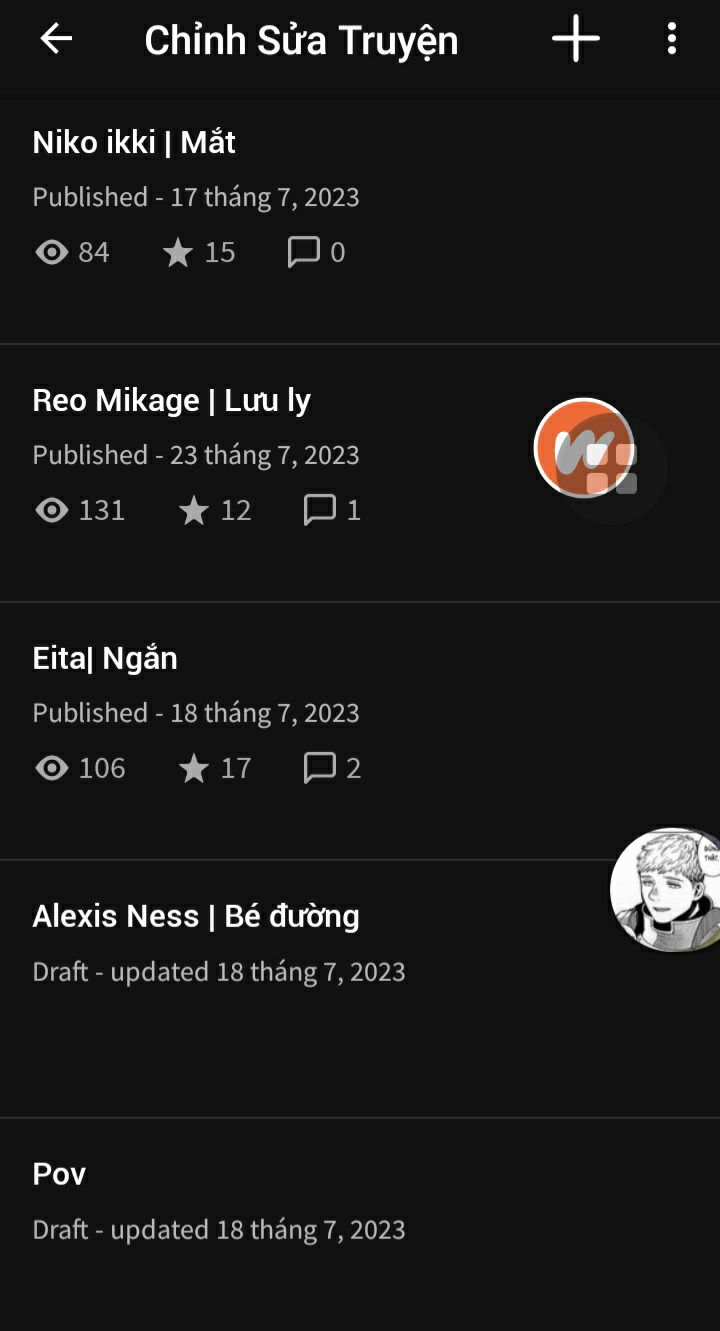Open the Eita| Ngắn part
This screenshot has height=1331, width=720.
tap(360, 731)
